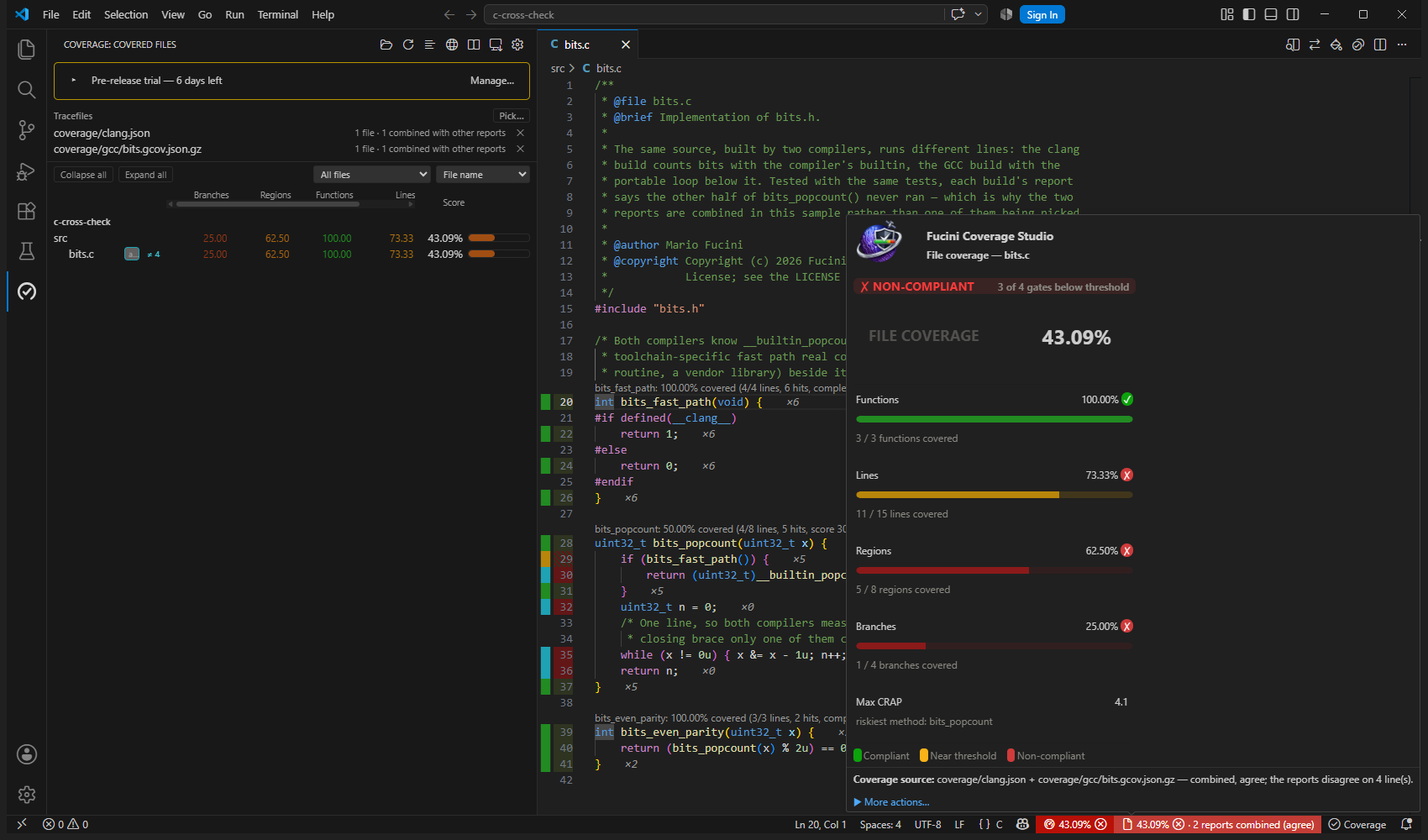
Task: Open the Explorer view in activity bar
Action: [x=27, y=50]
